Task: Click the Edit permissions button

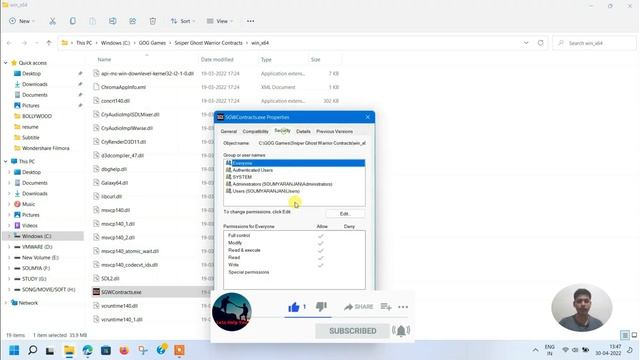Action: pyautogui.click(x=345, y=214)
